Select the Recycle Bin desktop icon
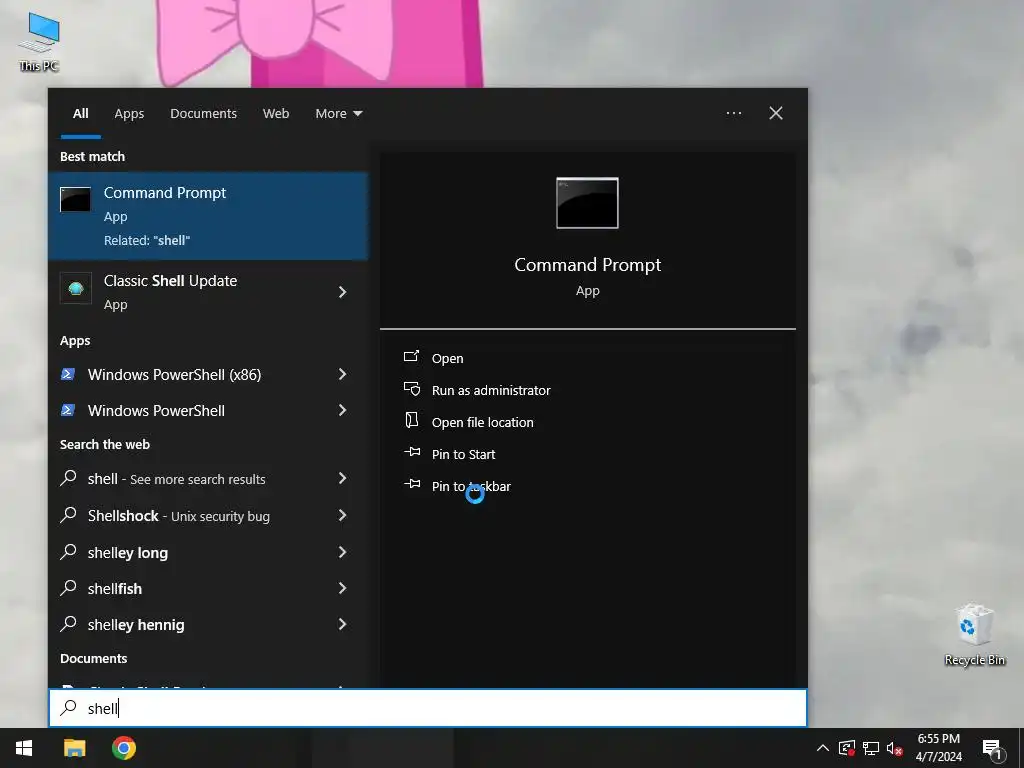 coord(974,635)
